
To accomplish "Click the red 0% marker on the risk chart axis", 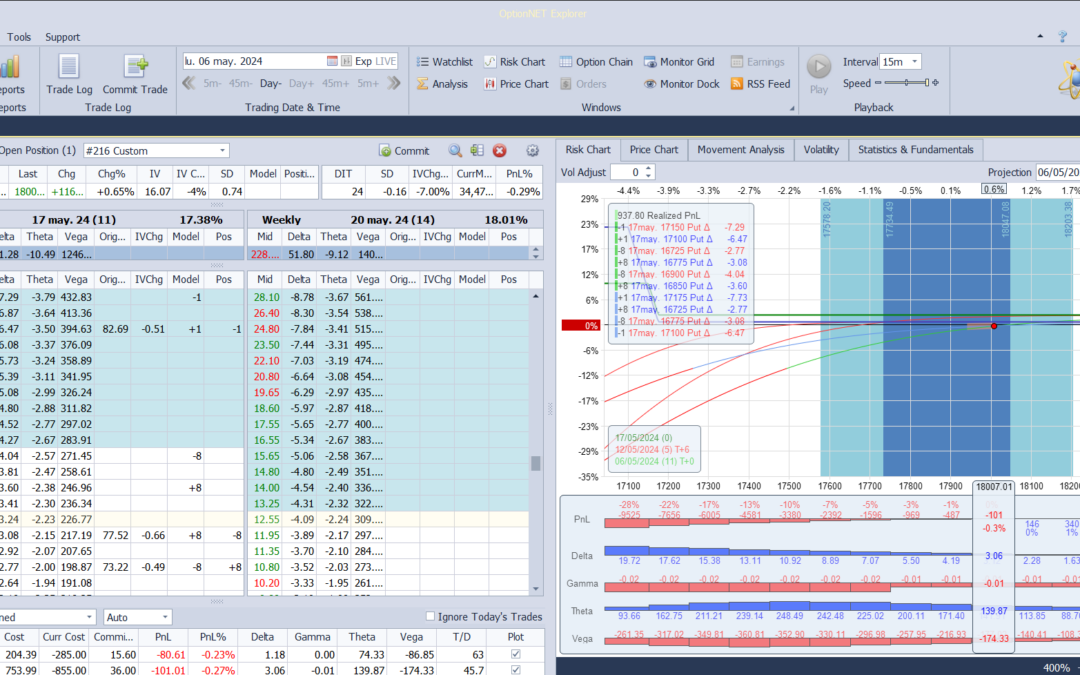I will point(581,326).
